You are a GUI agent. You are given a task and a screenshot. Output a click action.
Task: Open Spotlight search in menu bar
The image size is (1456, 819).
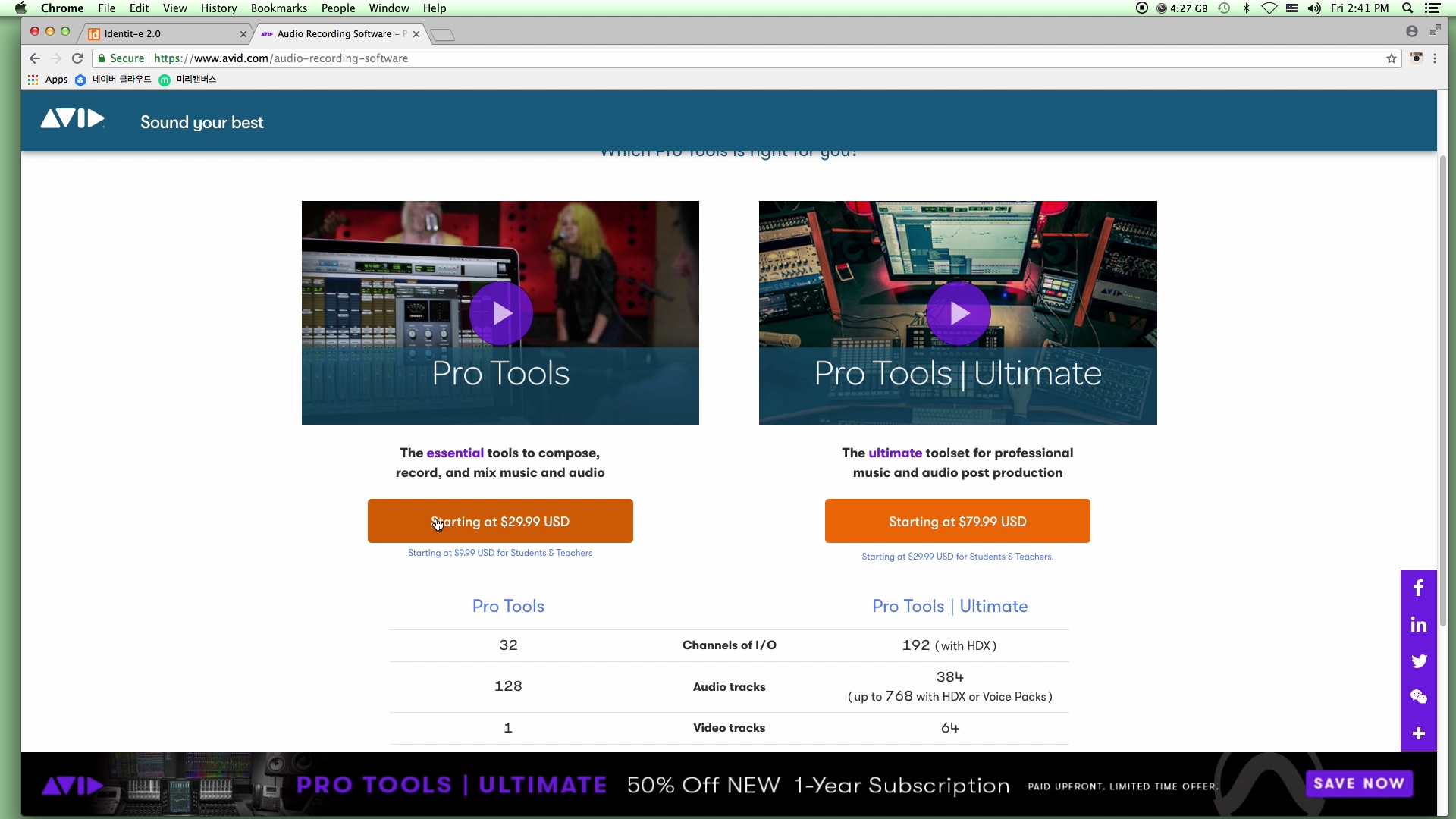point(1407,8)
